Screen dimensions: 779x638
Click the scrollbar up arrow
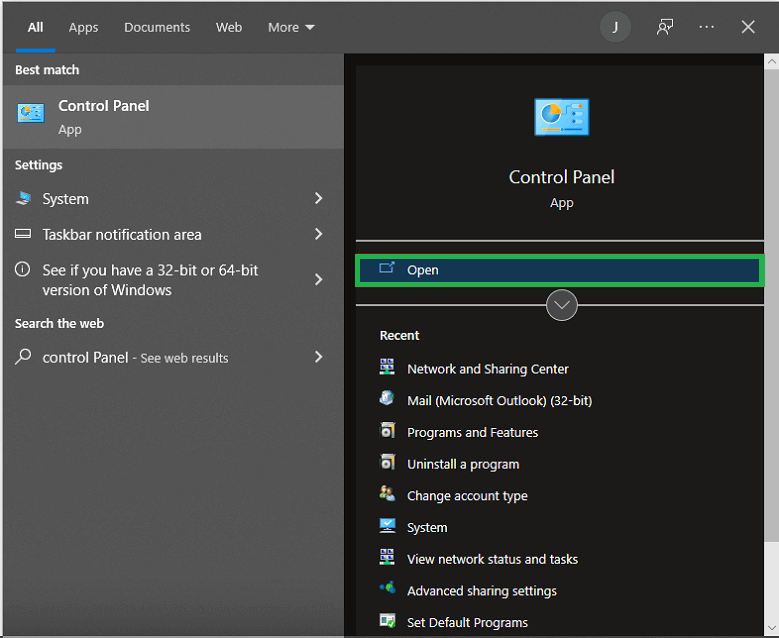click(x=771, y=62)
